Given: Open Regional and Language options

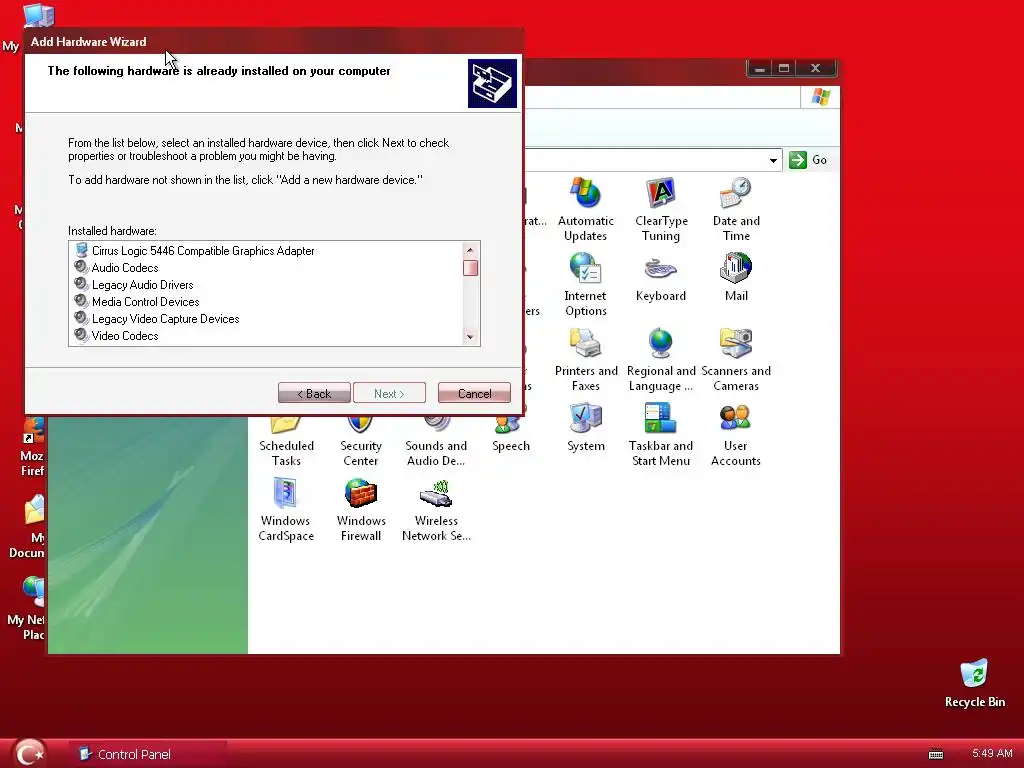Looking at the screenshot, I should [661, 360].
